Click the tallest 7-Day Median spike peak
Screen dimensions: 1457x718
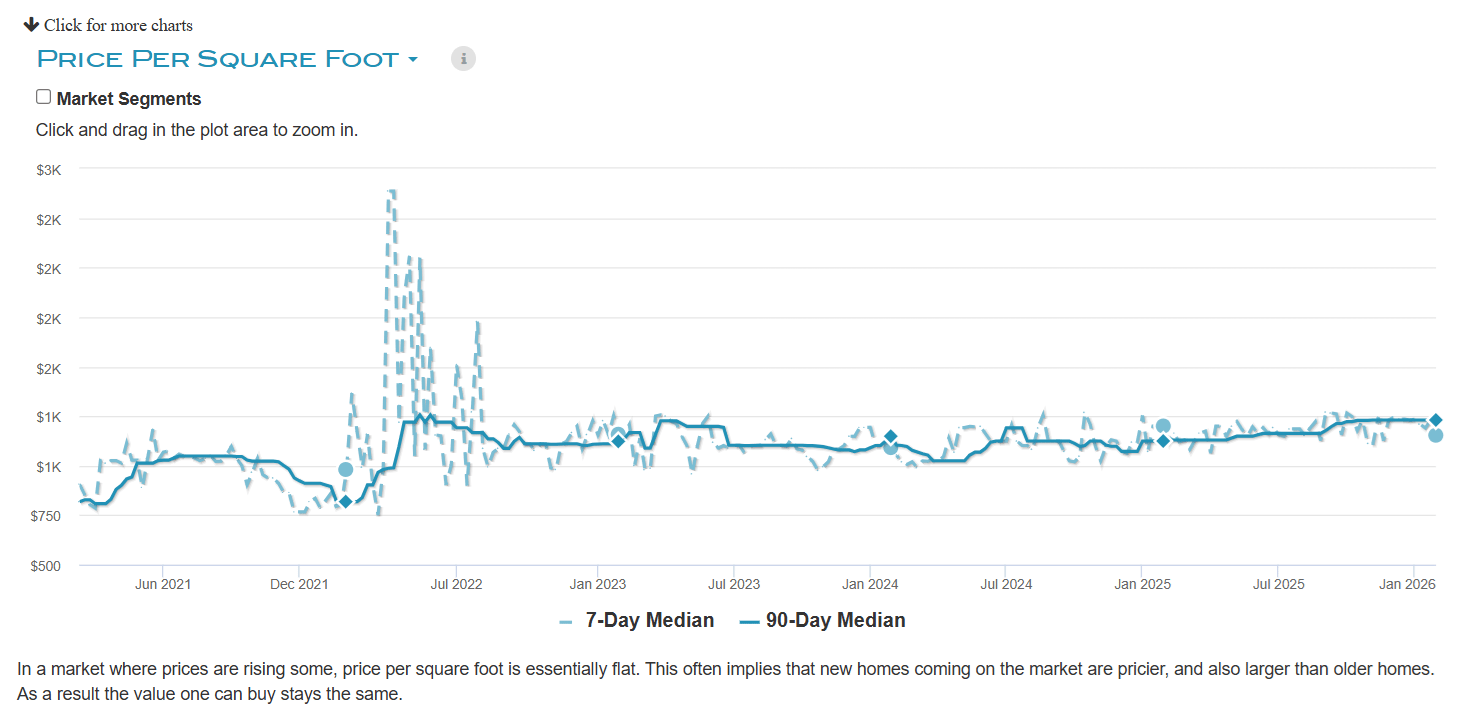click(x=392, y=190)
